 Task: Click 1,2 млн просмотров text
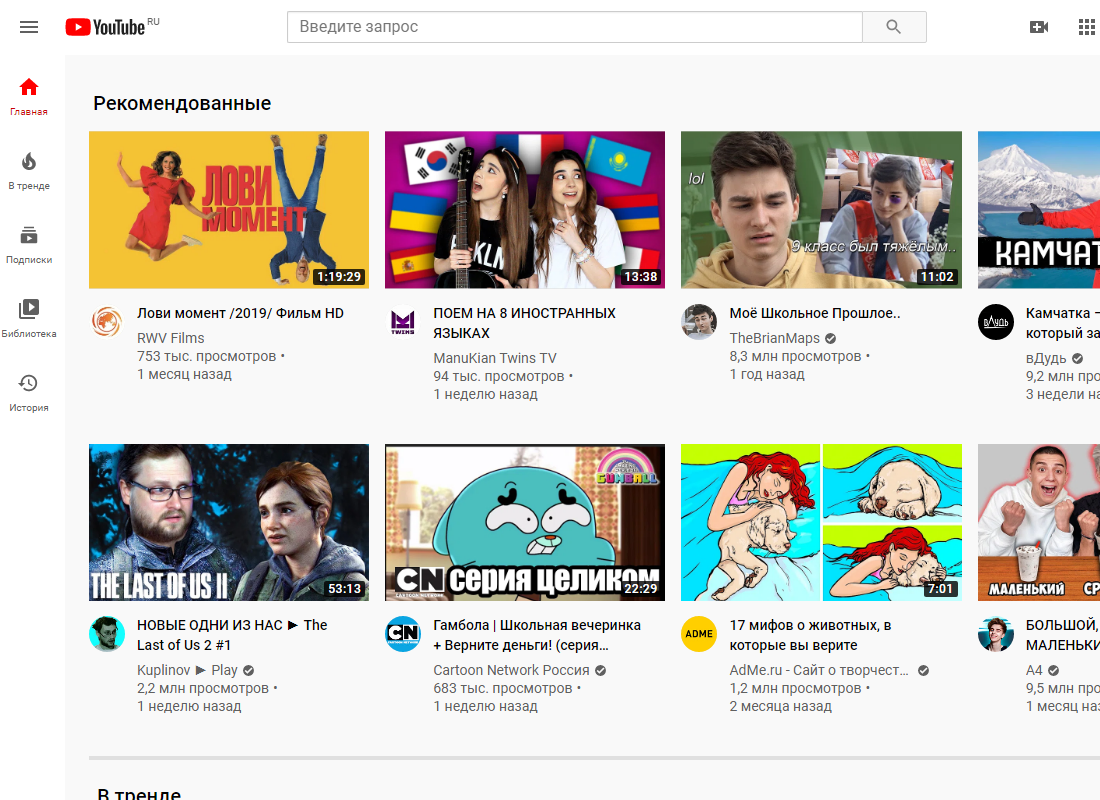pos(795,688)
